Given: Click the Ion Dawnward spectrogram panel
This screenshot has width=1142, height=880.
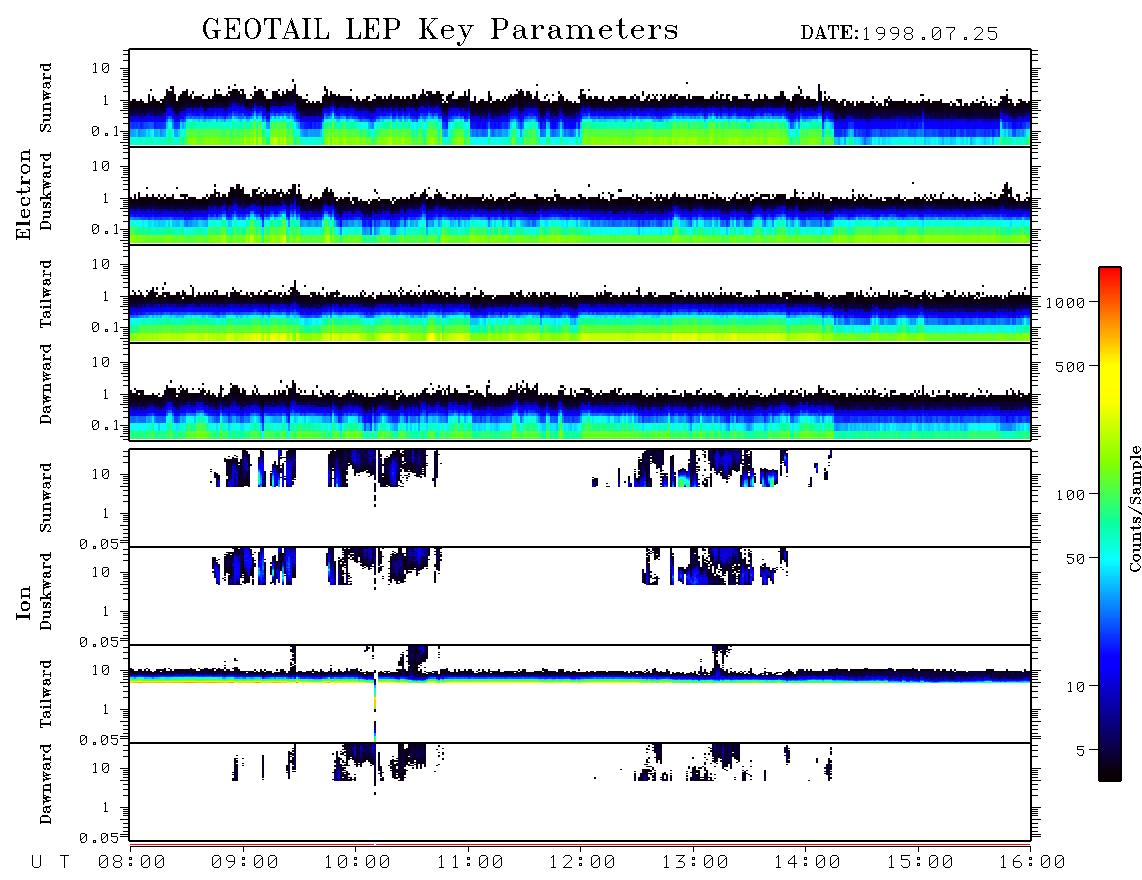Looking at the screenshot, I should coord(580,792).
